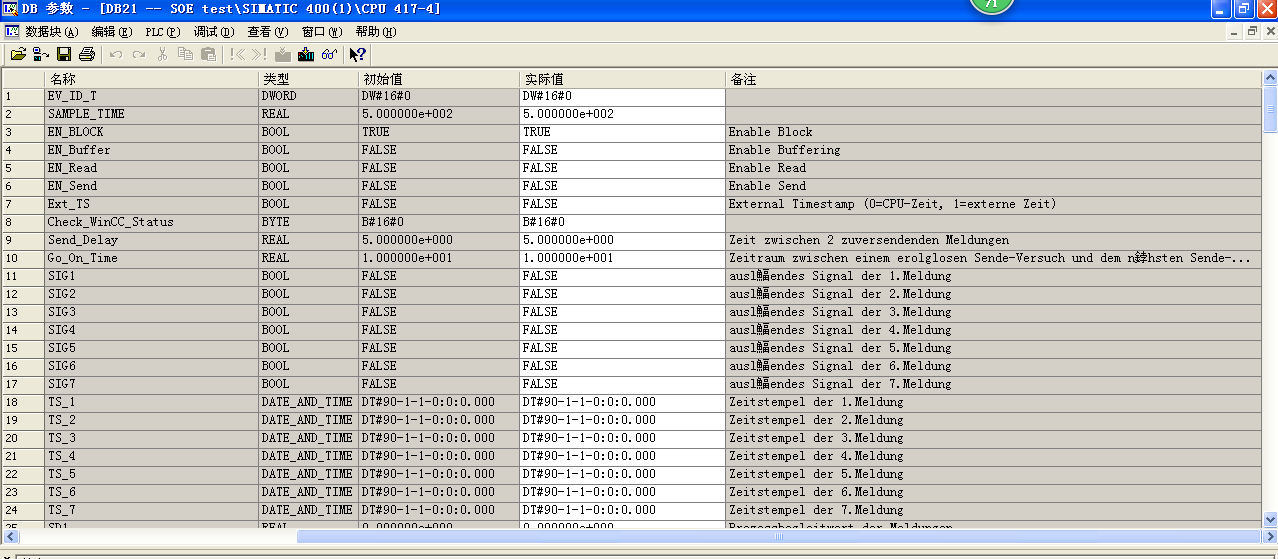Toggle the Monitor glasses icon
Image resolution: width=1278 pixels, height=559 pixels.
[x=329, y=54]
